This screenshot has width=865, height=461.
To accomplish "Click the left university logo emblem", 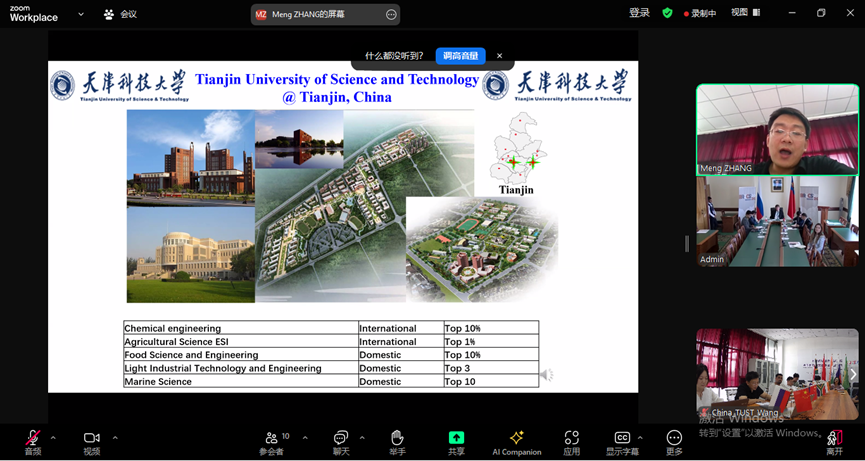I will [62, 85].
